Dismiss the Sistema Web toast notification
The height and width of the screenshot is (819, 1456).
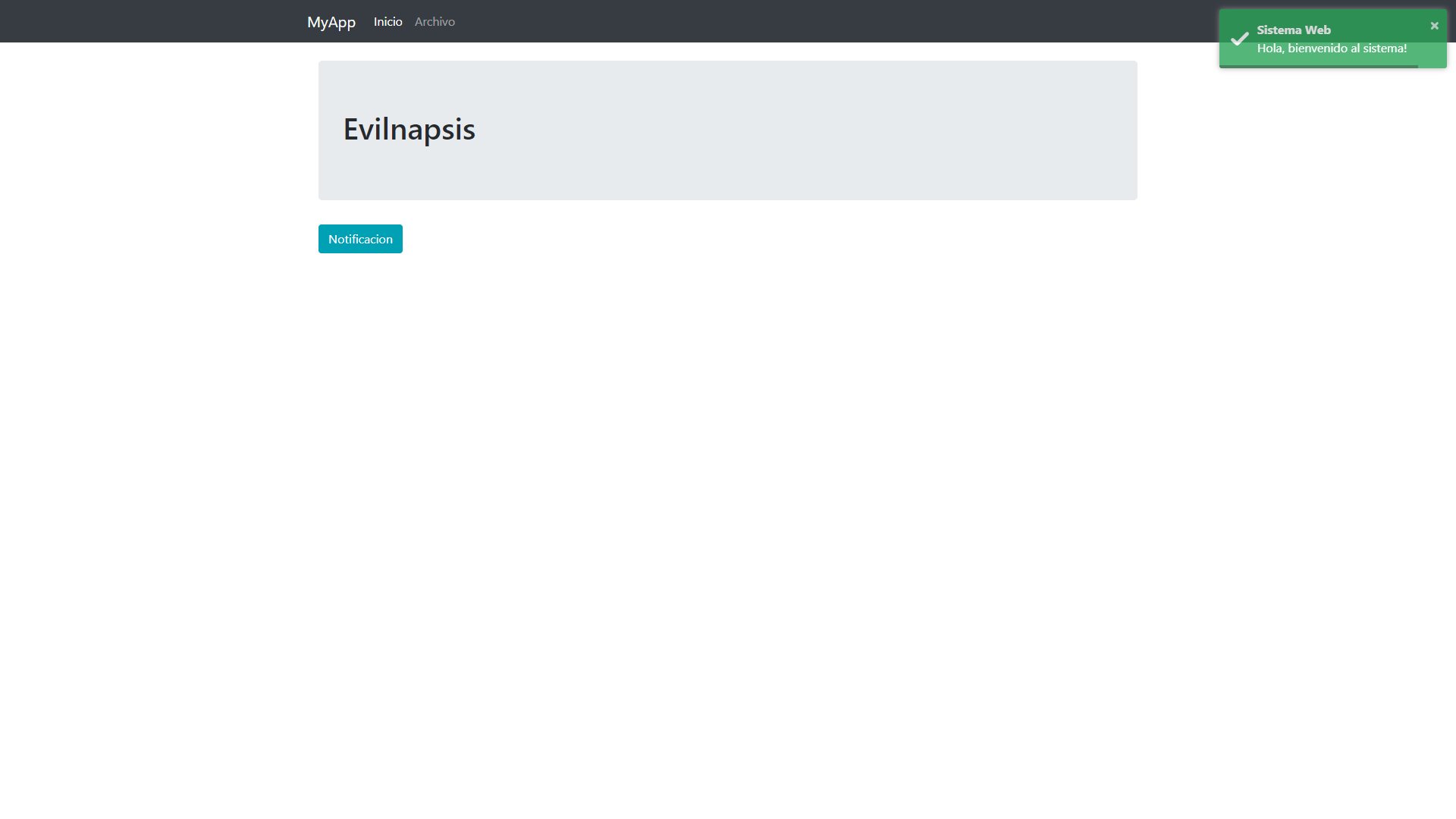coord(1434,25)
